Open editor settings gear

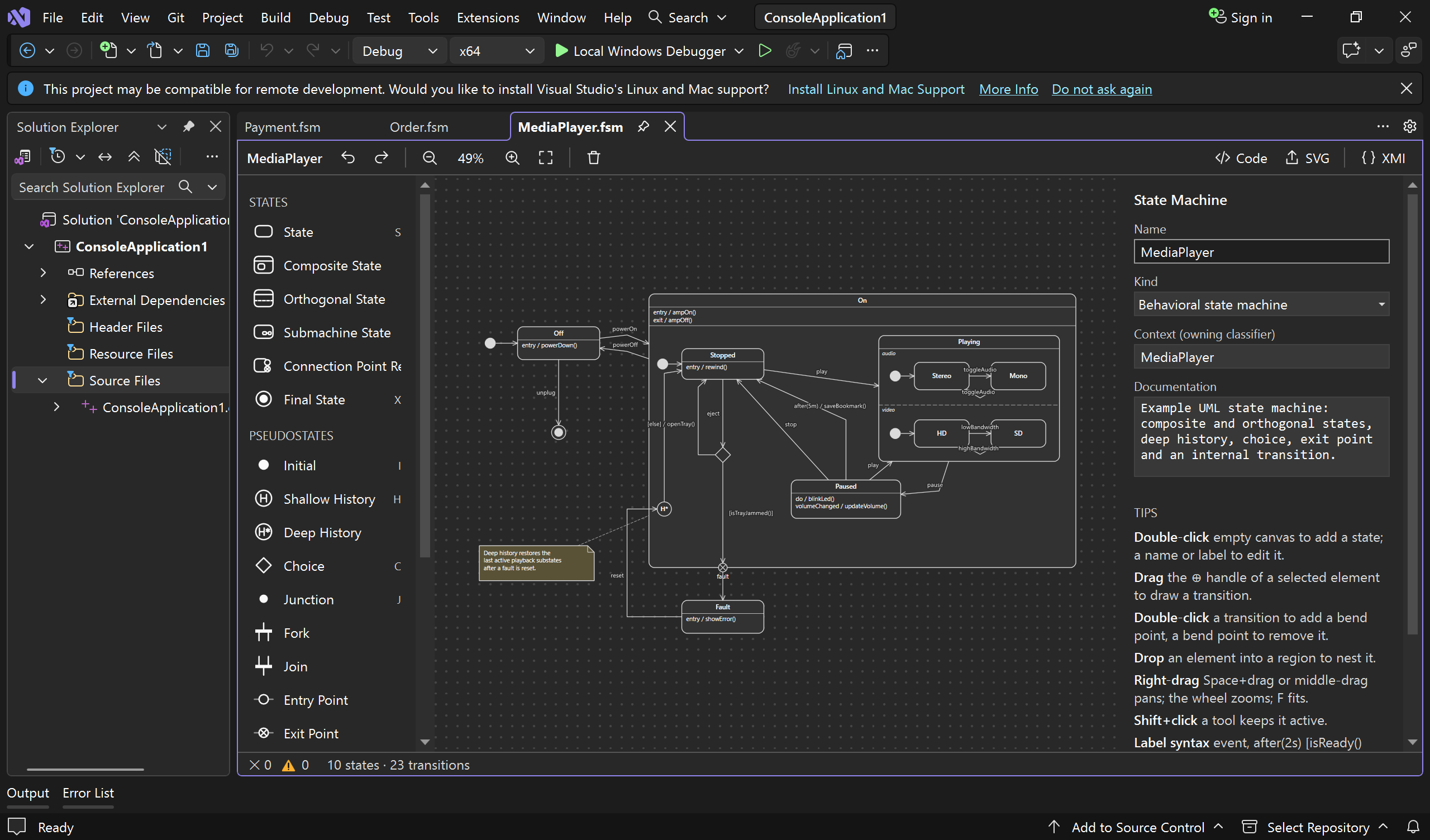pos(1409,126)
